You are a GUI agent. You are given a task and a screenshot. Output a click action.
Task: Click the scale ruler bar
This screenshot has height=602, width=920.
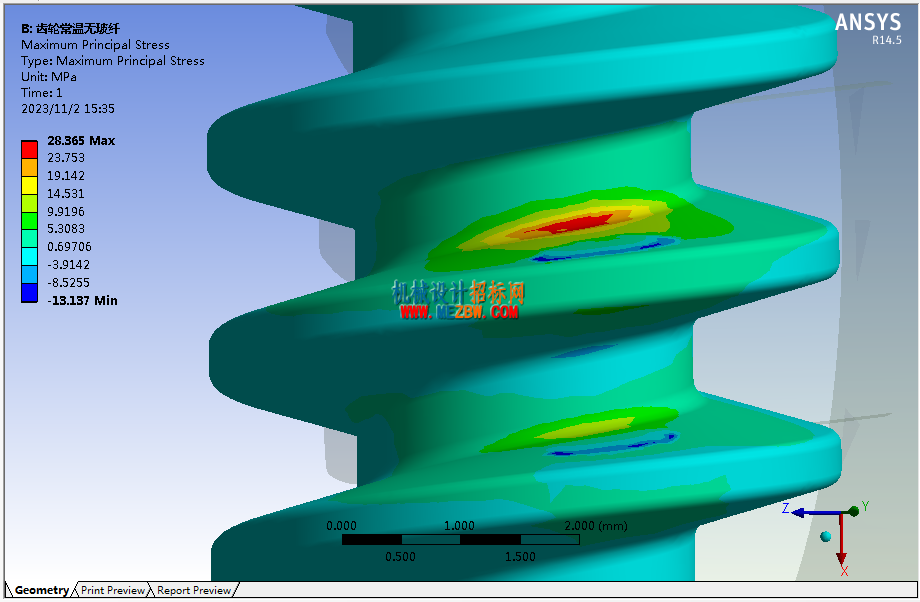pyautogui.click(x=461, y=539)
